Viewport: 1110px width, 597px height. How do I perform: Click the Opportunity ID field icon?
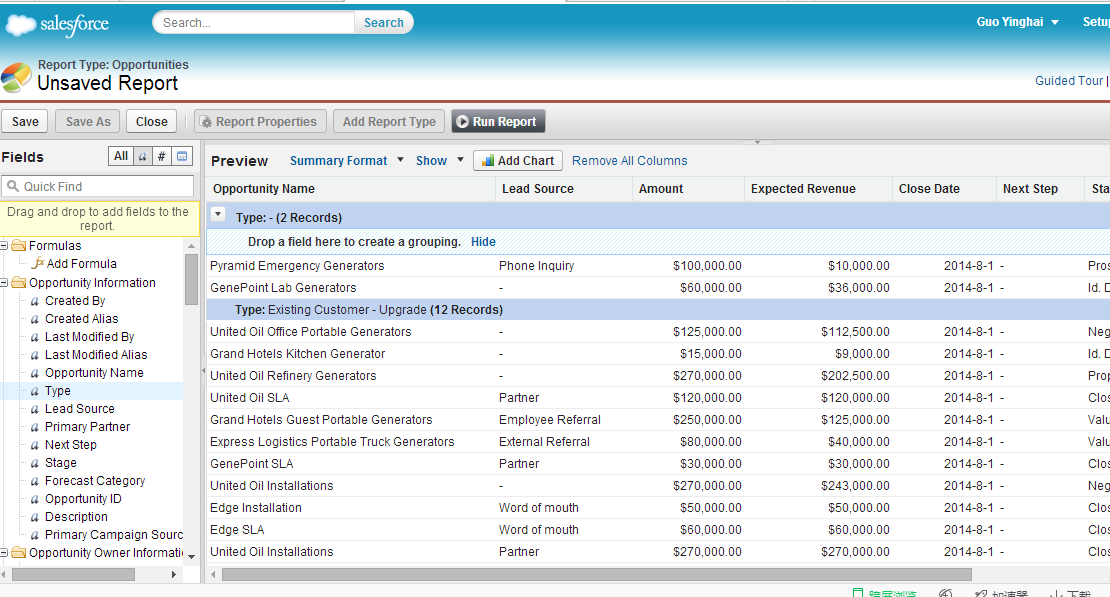35,499
